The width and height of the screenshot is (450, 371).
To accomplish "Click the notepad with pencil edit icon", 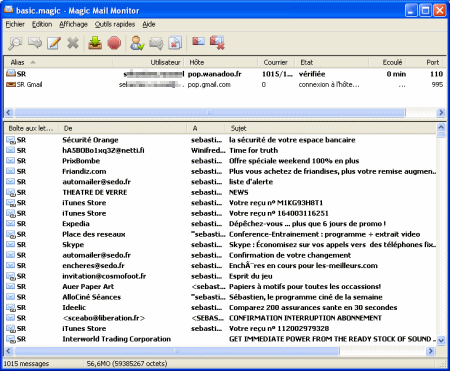I will pos(54,43).
